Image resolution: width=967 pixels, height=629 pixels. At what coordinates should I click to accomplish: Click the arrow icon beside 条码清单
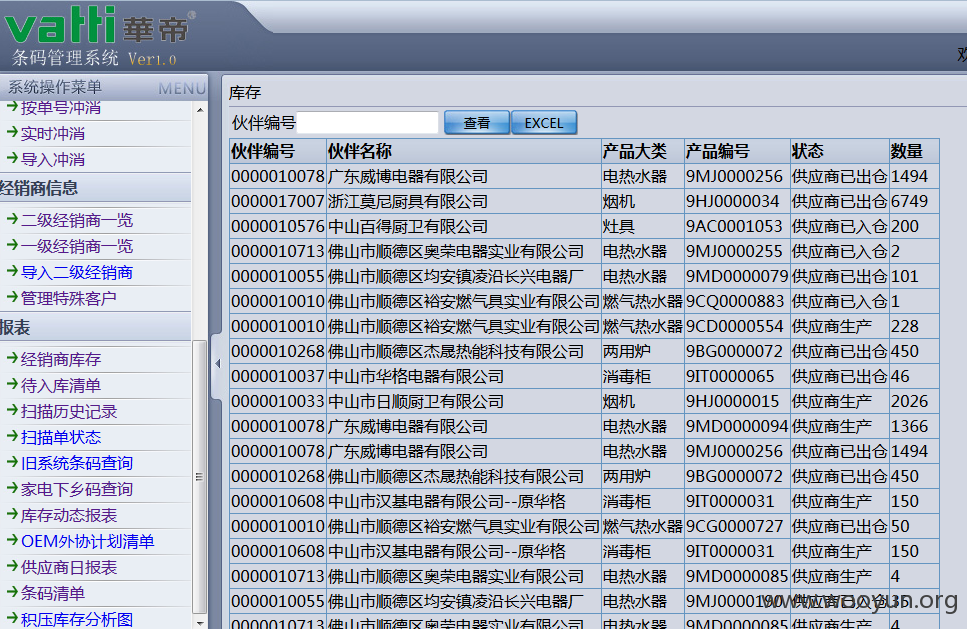click(x=12, y=591)
